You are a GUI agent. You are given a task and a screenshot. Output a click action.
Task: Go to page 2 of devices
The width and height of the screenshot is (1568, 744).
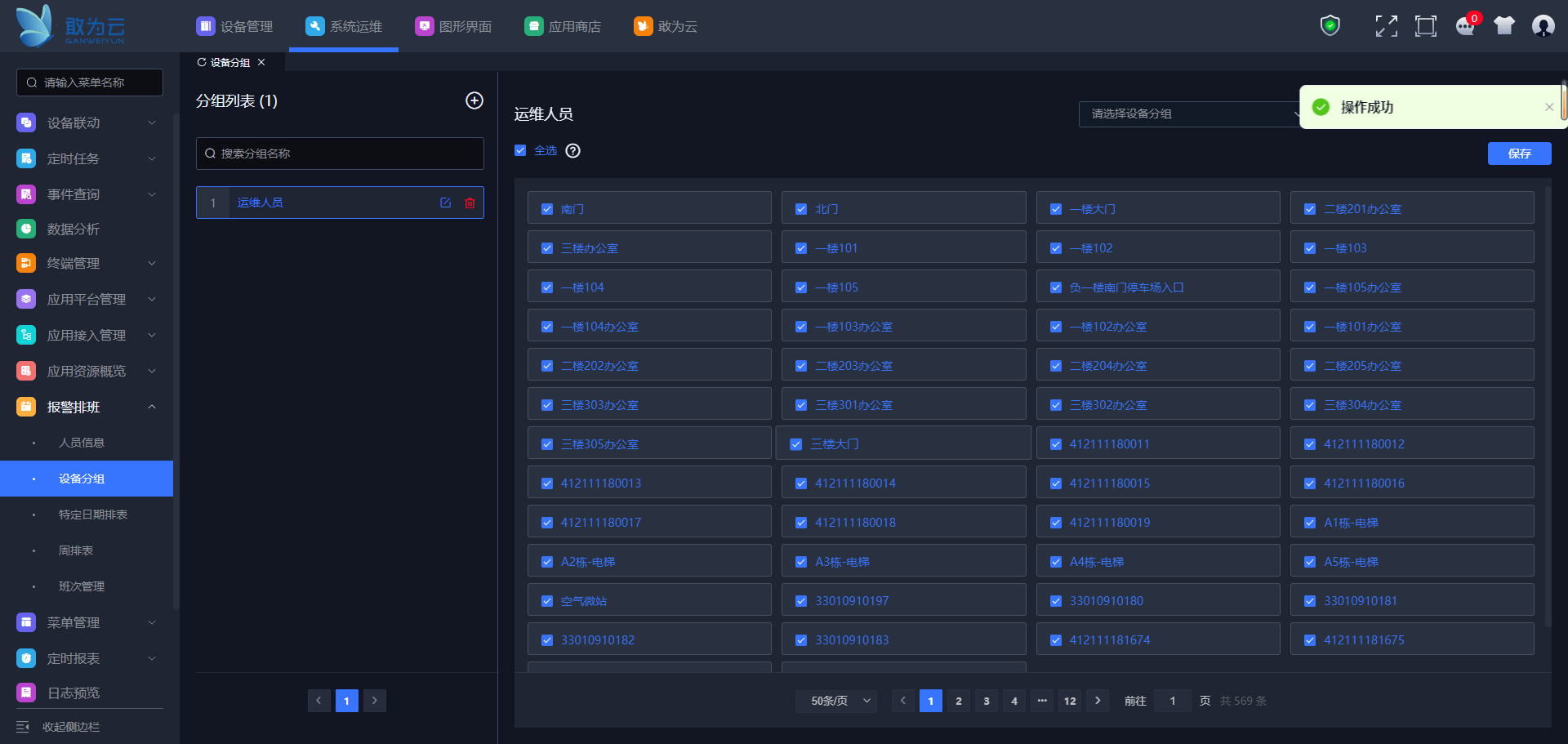coord(958,701)
